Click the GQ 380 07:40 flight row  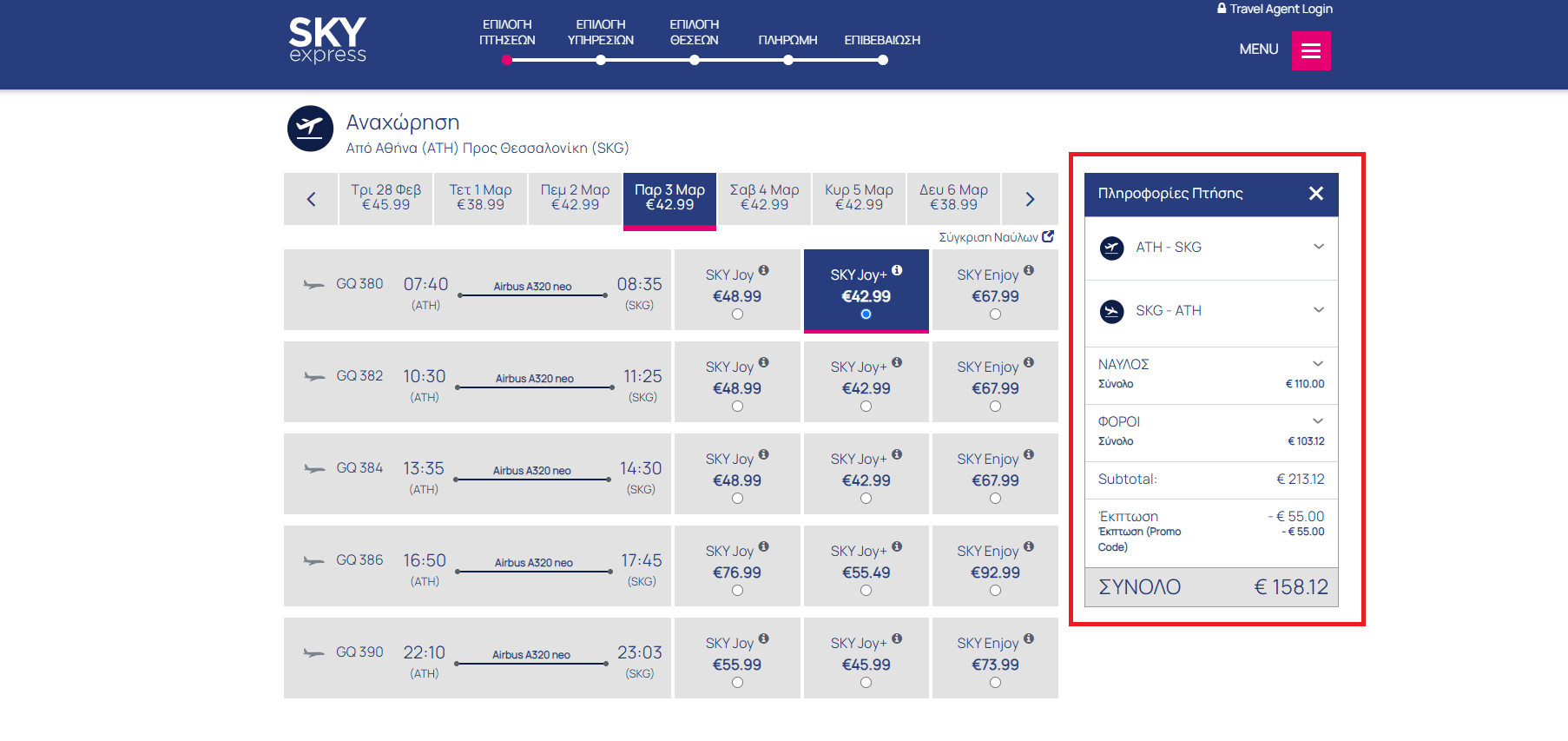tap(478, 290)
